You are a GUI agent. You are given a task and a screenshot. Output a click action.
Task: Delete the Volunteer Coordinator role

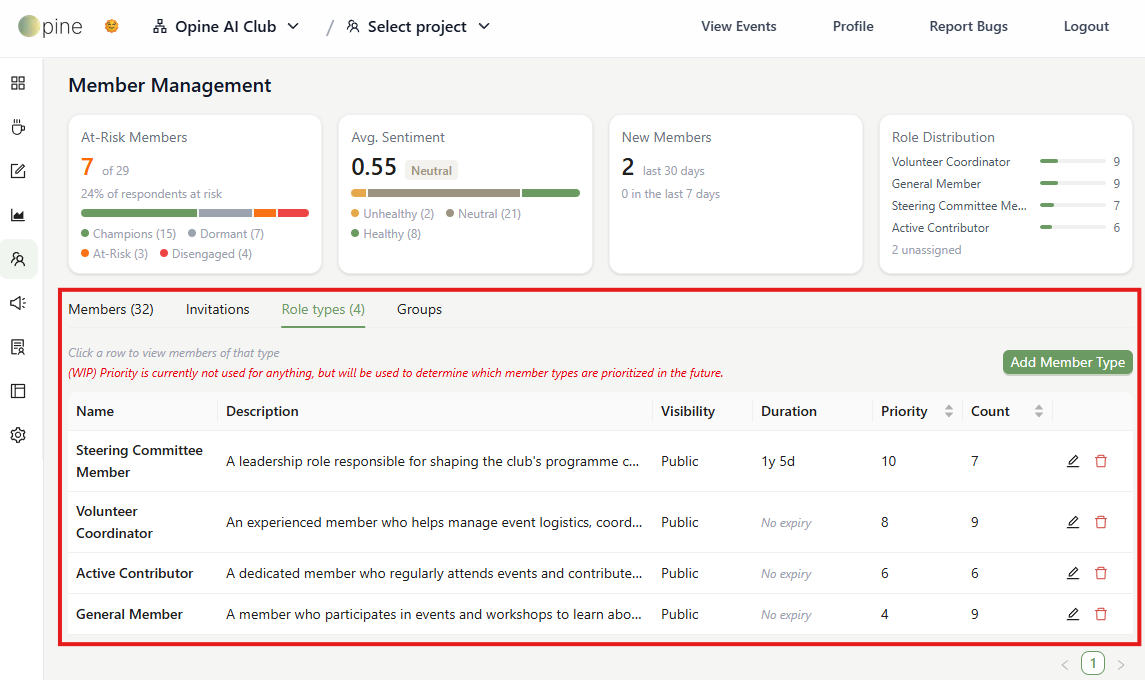coord(1100,522)
